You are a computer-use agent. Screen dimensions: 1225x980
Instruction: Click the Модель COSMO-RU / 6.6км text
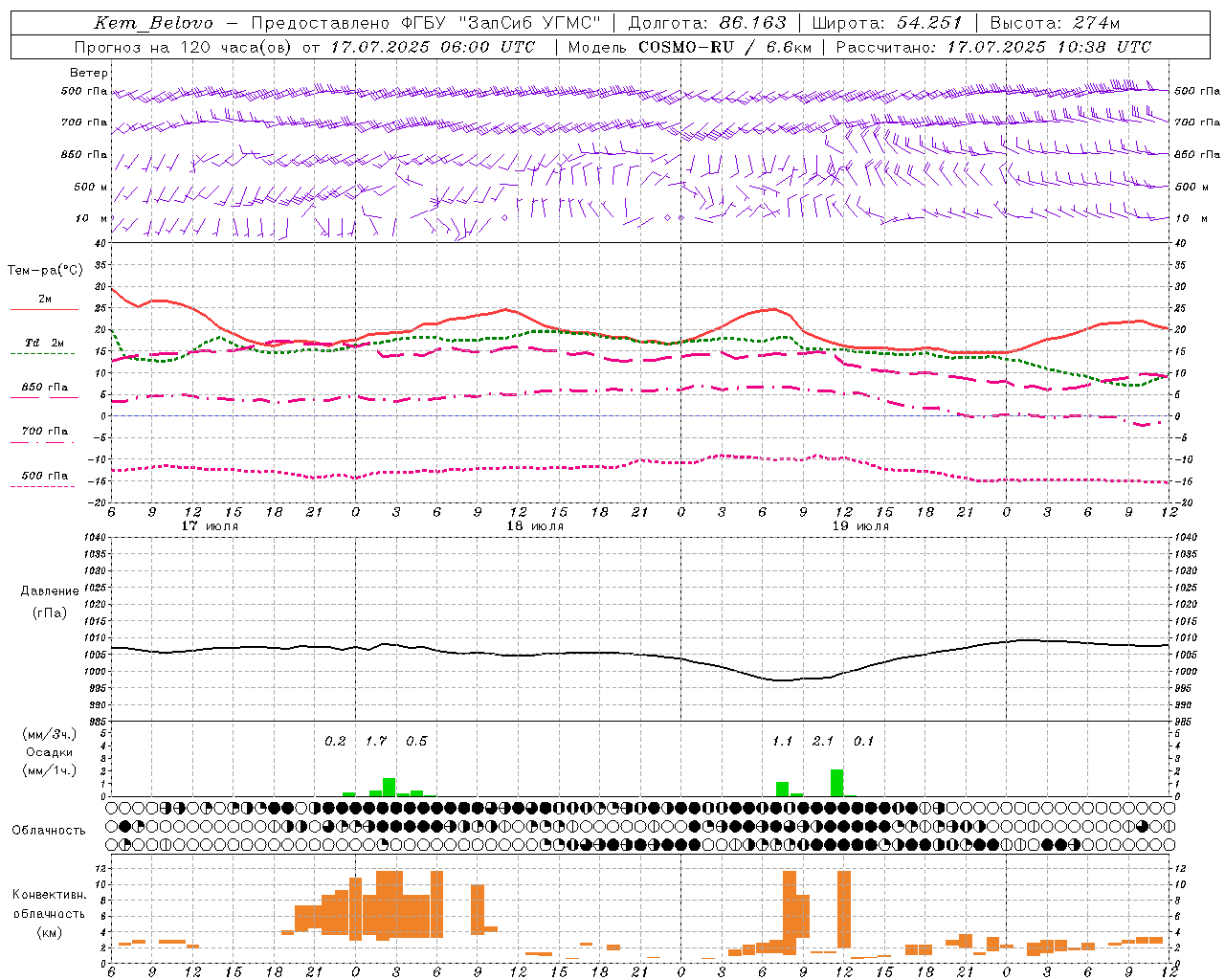(690, 47)
